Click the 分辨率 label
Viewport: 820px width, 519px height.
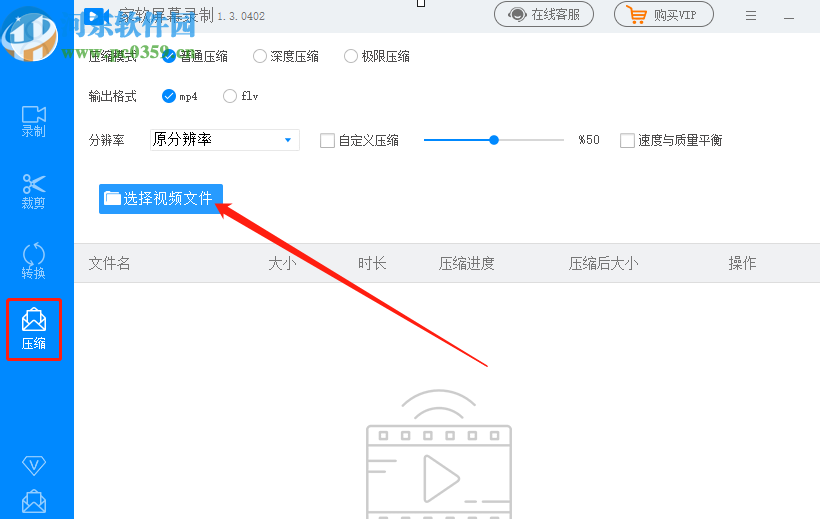107,140
